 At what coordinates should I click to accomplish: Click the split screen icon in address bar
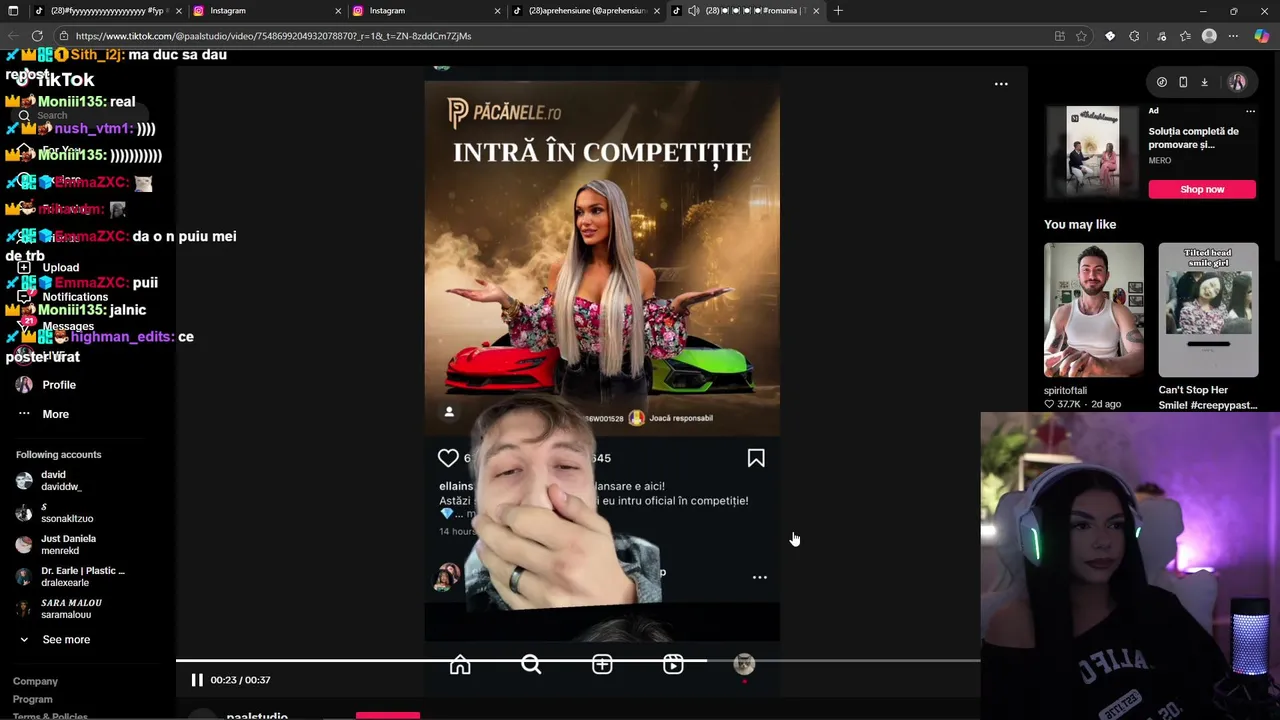(1060, 36)
